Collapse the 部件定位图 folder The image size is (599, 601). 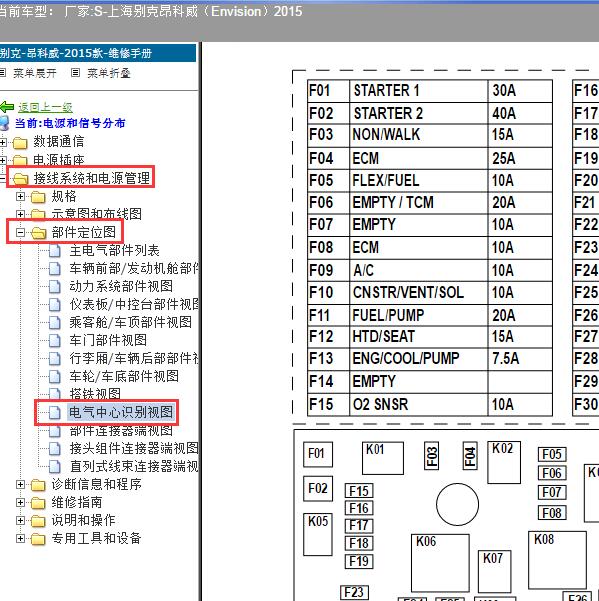pyautogui.click(x=20, y=232)
